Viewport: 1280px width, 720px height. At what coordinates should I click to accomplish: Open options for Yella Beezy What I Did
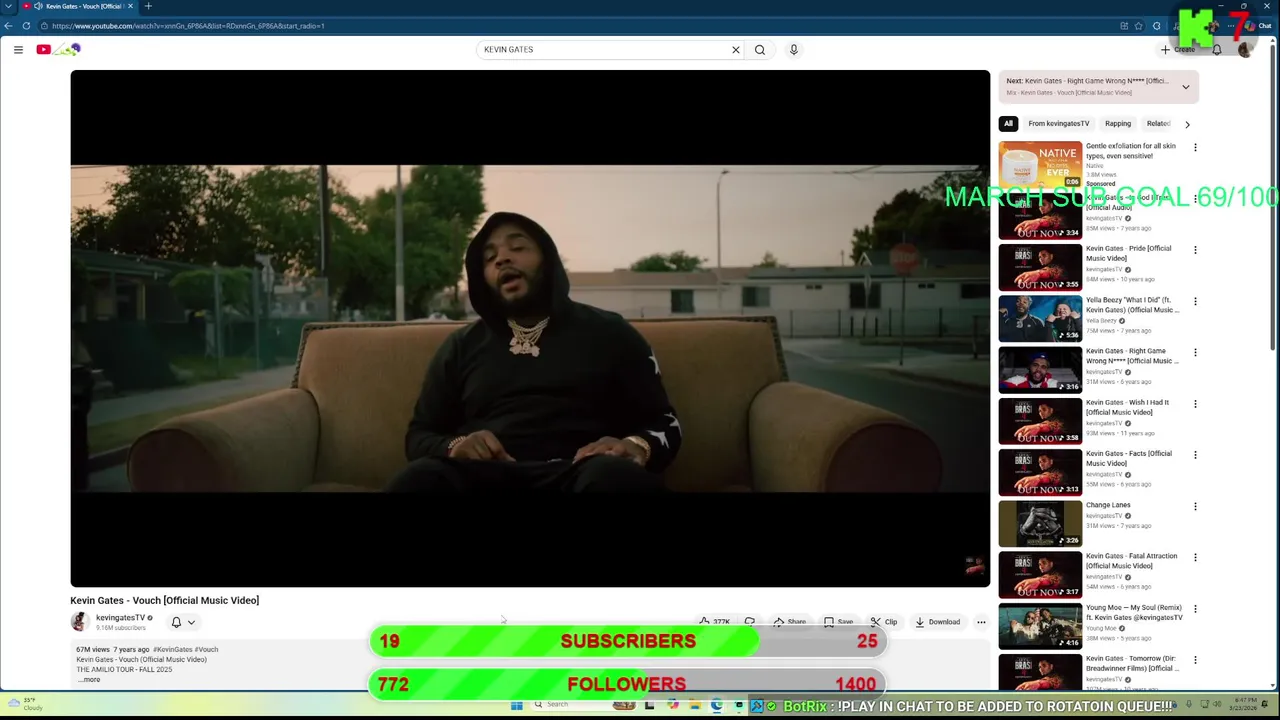tap(1195, 301)
